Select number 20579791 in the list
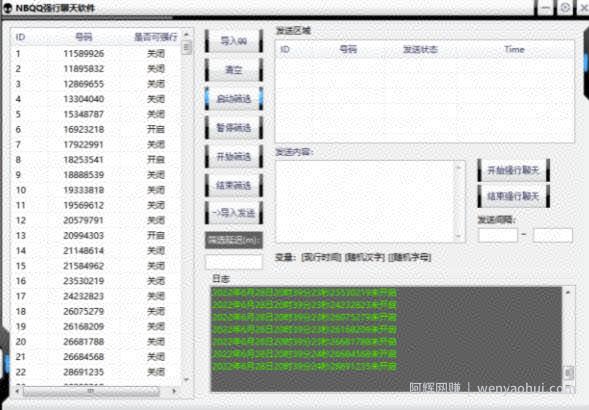 coord(83,220)
